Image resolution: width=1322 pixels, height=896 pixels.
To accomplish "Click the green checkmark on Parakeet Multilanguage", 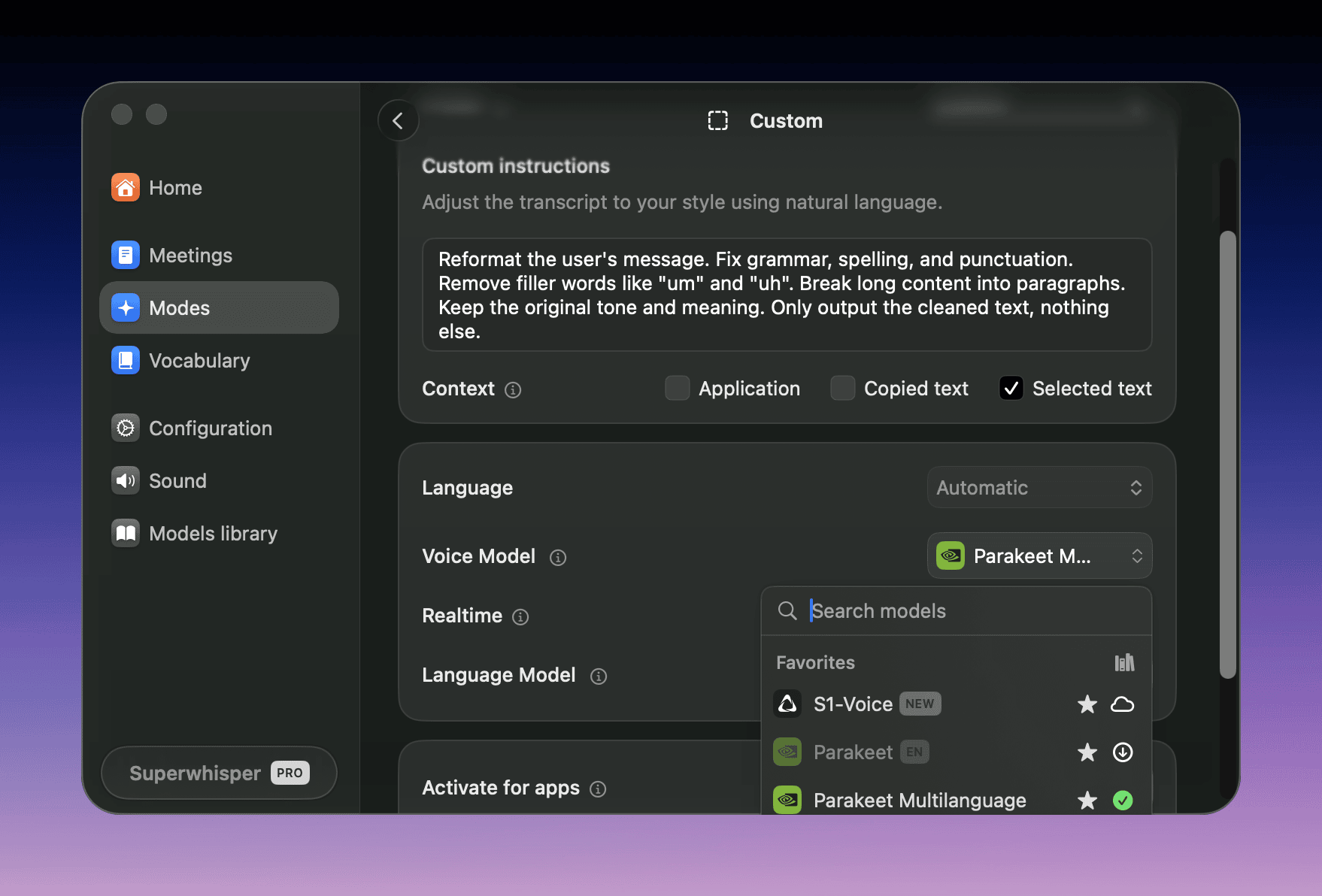I will tap(1123, 801).
